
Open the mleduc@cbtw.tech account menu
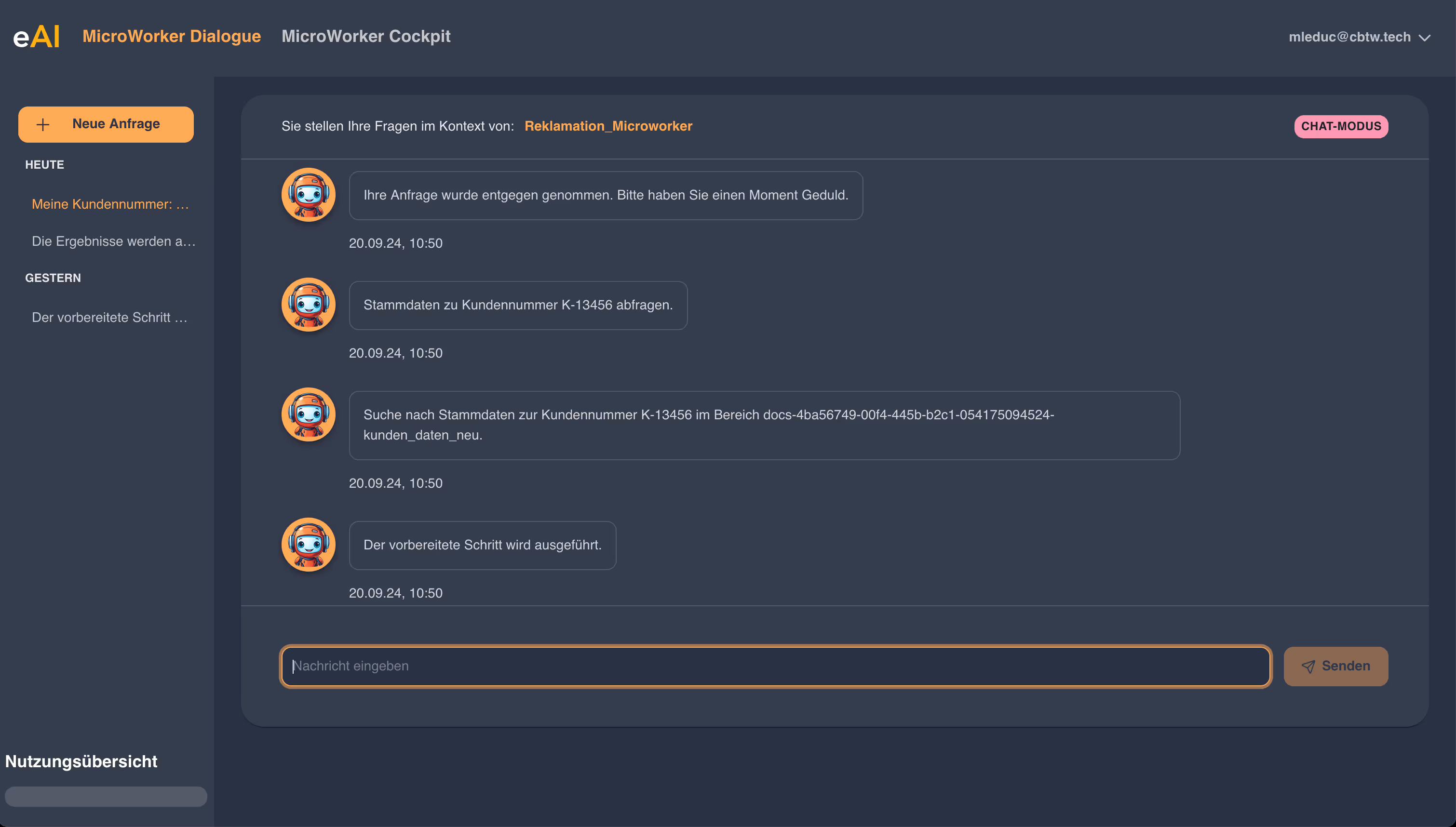click(1349, 37)
